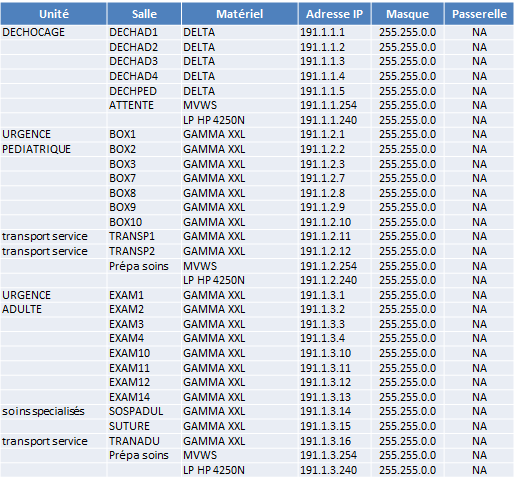
Task: Select the Salle column header
Action: pos(144,14)
